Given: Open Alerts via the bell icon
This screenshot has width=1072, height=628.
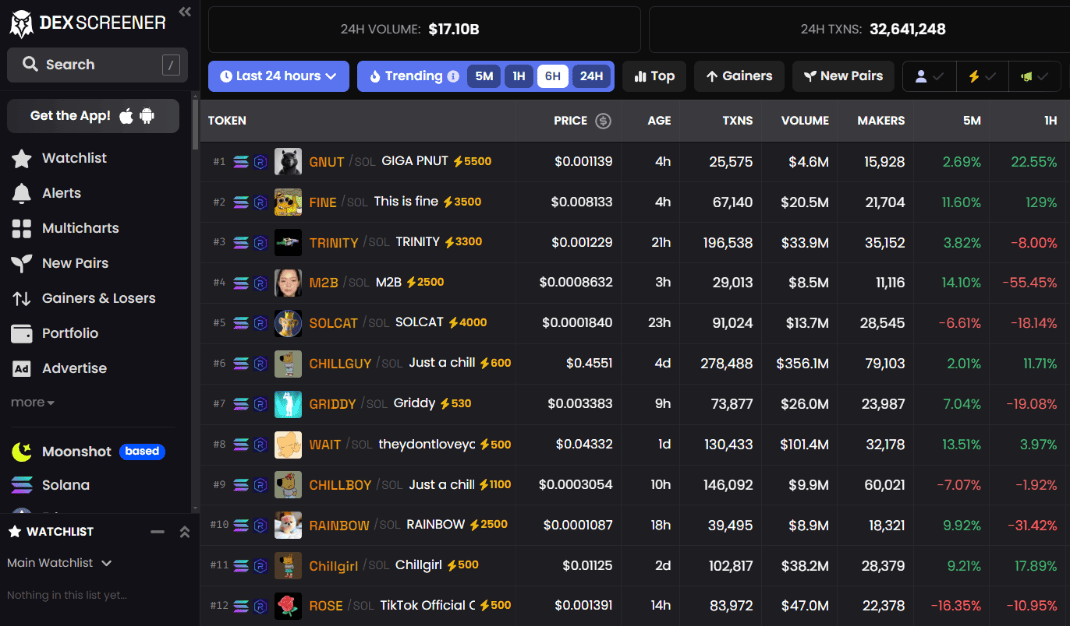Looking at the screenshot, I should tap(21, 193).
